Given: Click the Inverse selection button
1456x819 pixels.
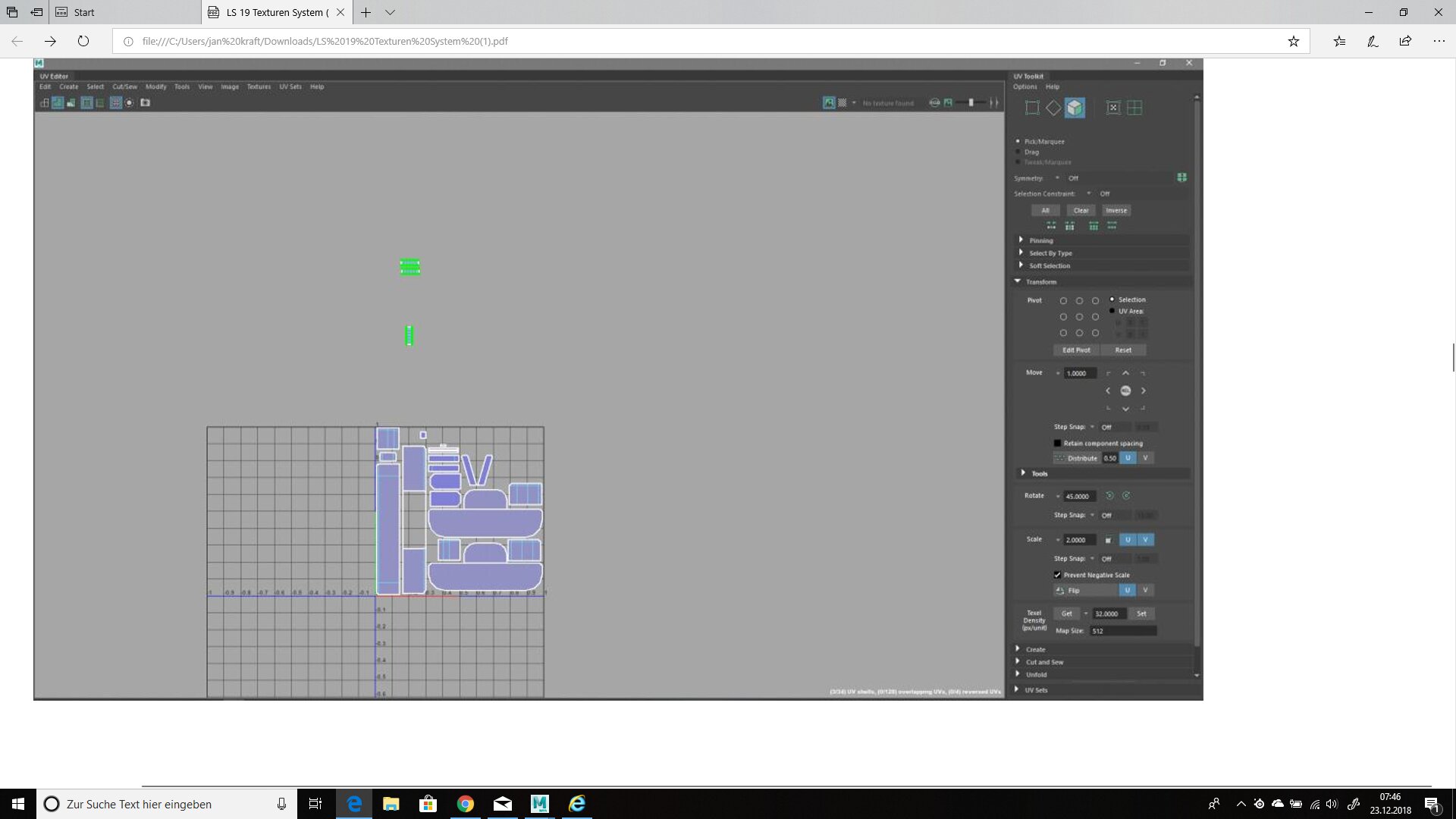Looking at the screenshot, I should [x=1116, y=211].
